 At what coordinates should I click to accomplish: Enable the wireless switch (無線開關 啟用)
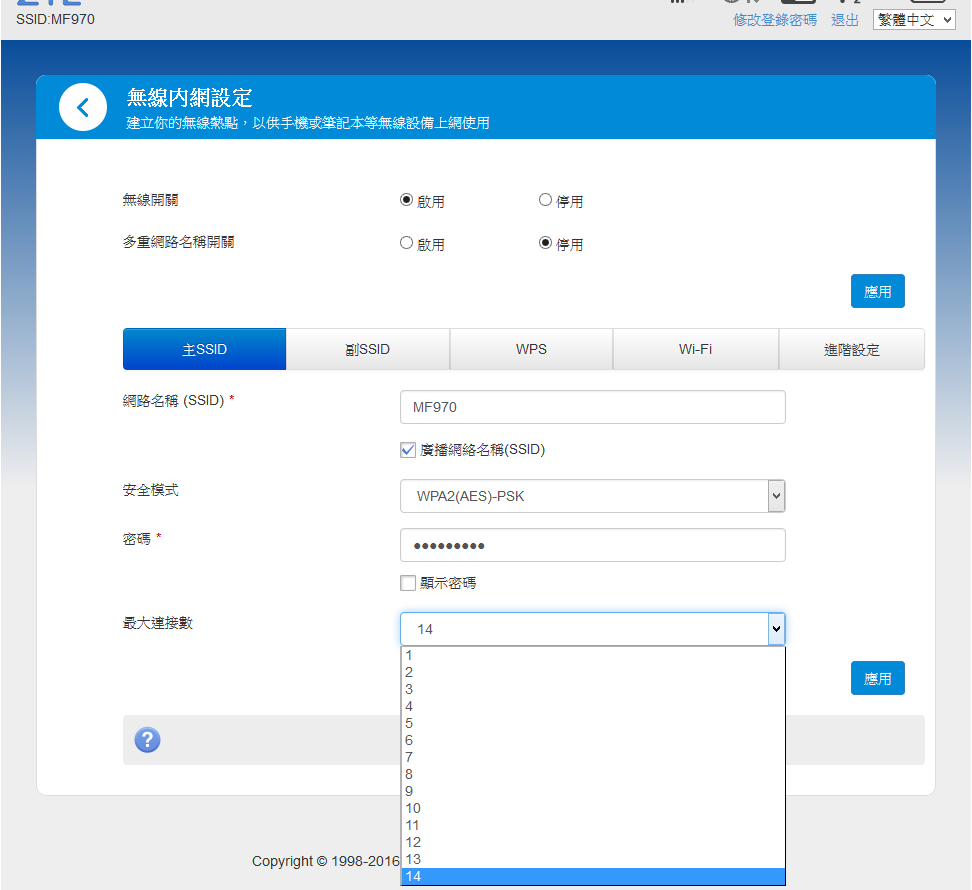coord(407,200)
